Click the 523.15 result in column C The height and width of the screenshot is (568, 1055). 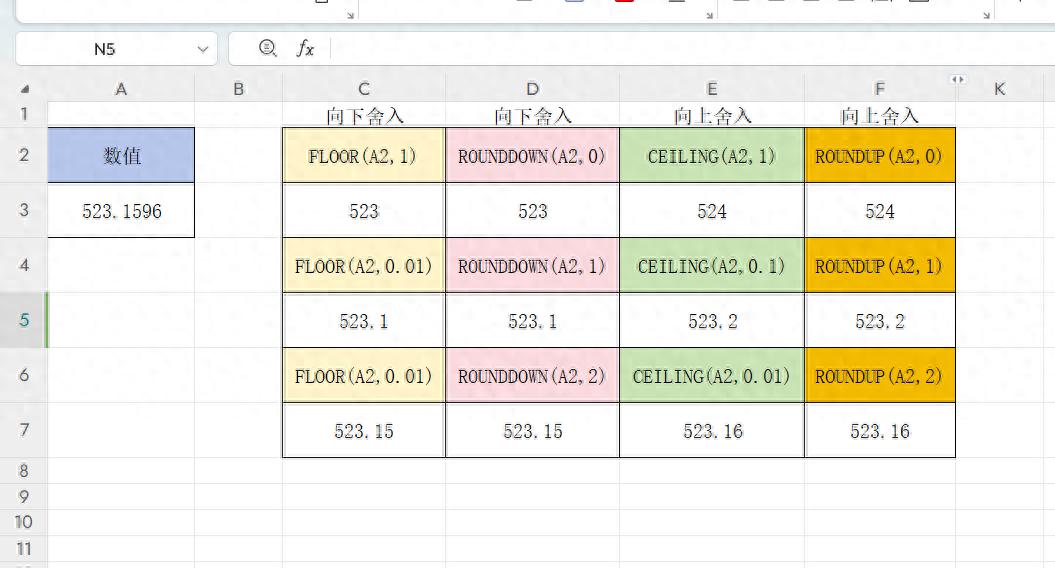click(364, 430)
